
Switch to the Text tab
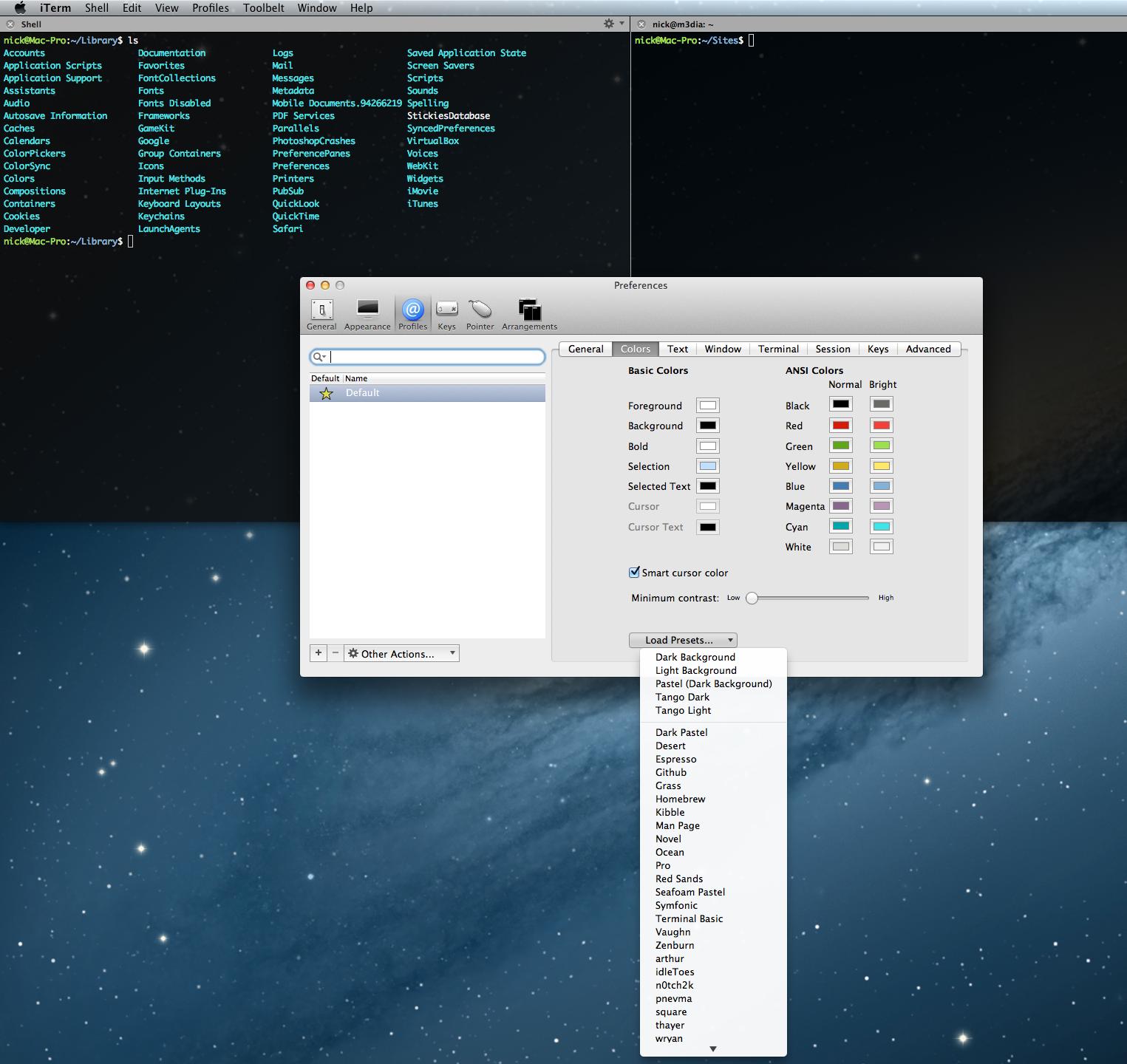[677, 349]
